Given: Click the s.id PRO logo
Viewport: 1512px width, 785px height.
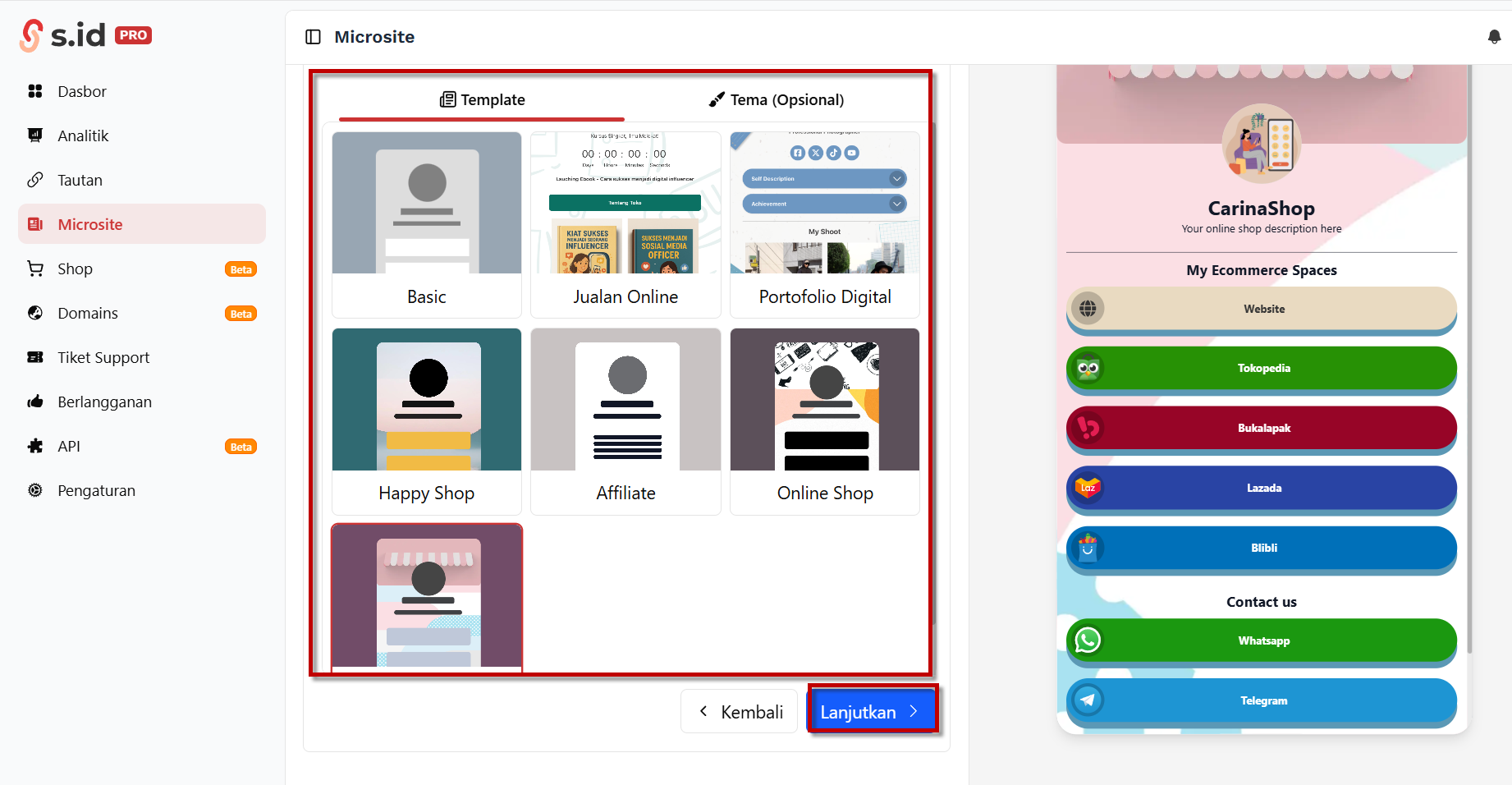Looking at the screenshot, I should click(x=86, y=35).
